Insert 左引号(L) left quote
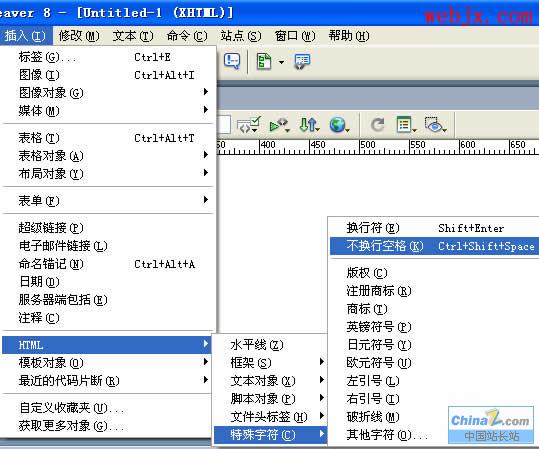539x449 pixels. 434,381
